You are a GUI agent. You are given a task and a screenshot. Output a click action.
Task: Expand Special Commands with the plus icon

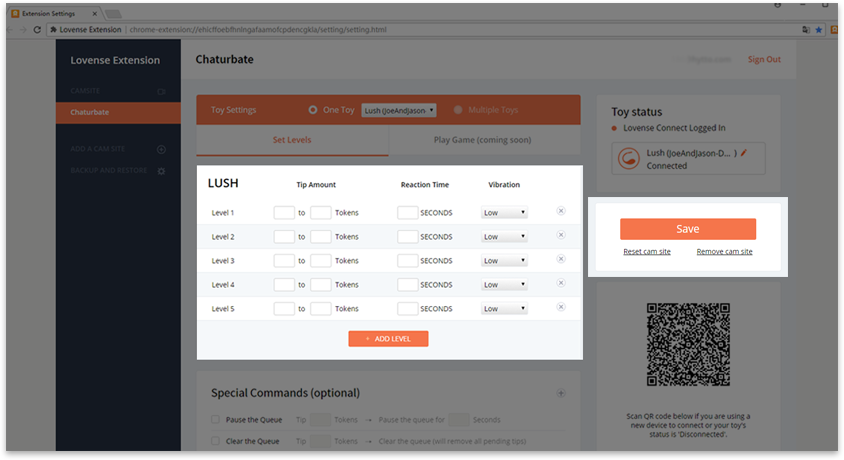click(561, 393)
